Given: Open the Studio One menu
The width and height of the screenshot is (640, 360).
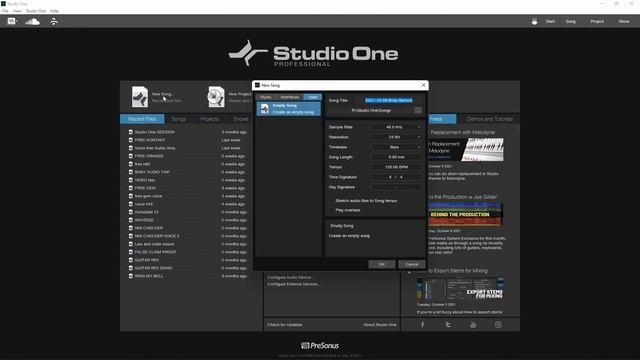Looking at the screenshot, I should 36,11.
